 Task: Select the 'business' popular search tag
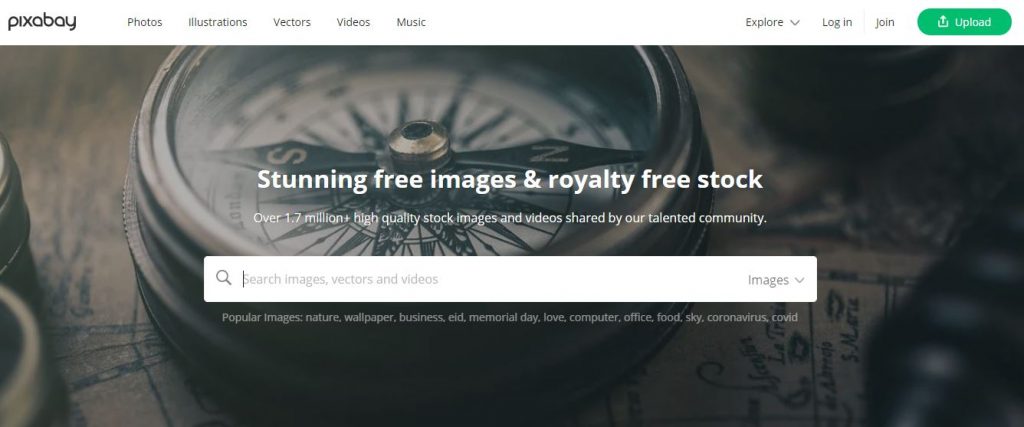click(x=420, y=318)
